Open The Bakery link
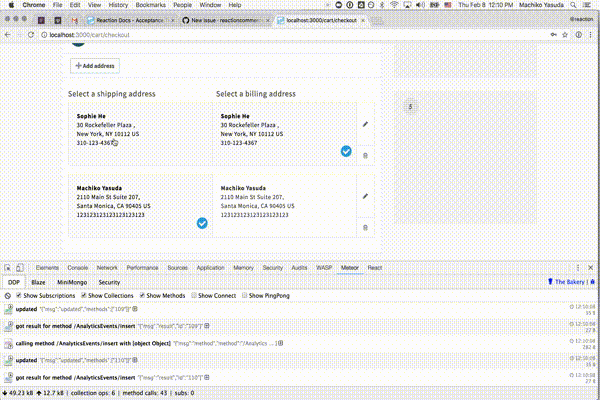This screenshot has height=400, width=600. coord(569,282)
